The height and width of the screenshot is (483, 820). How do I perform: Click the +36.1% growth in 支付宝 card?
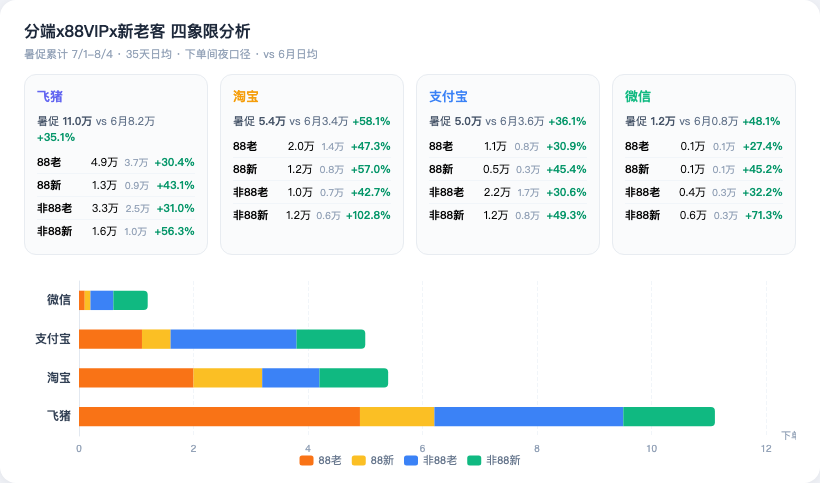click(x=567, y=121)
